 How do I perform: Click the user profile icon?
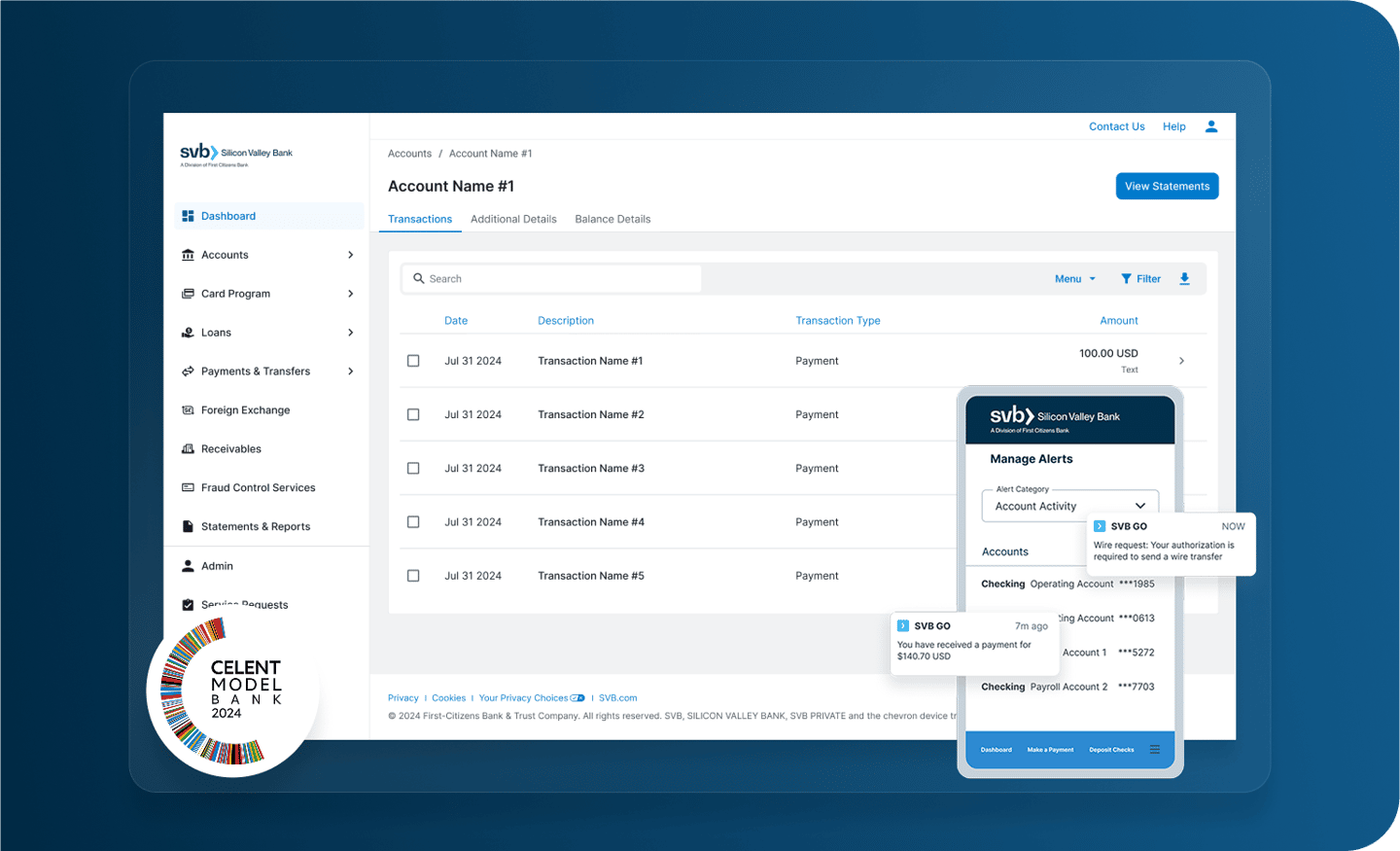(x=1211, y=126)
